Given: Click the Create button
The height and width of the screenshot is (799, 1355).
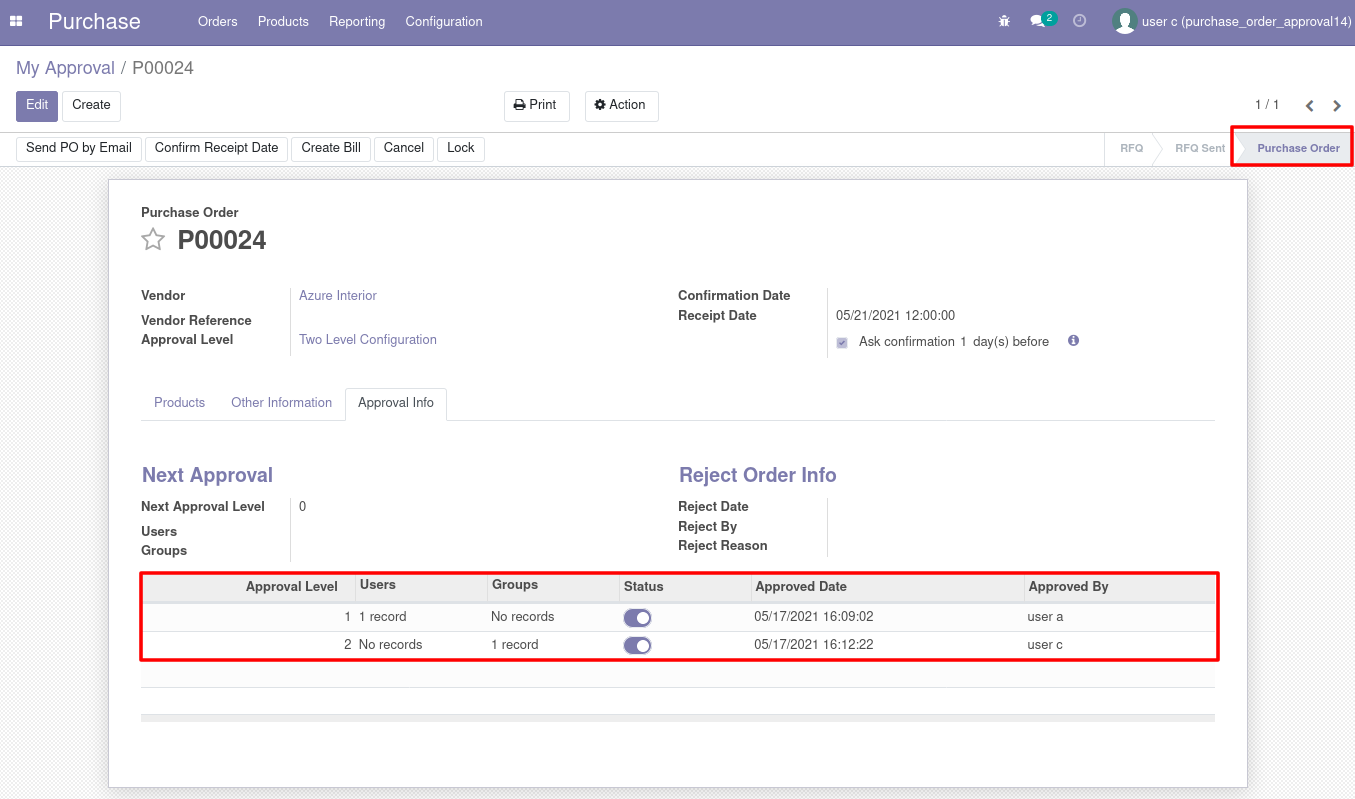Looking at the screenshot, I should (91, 106).
